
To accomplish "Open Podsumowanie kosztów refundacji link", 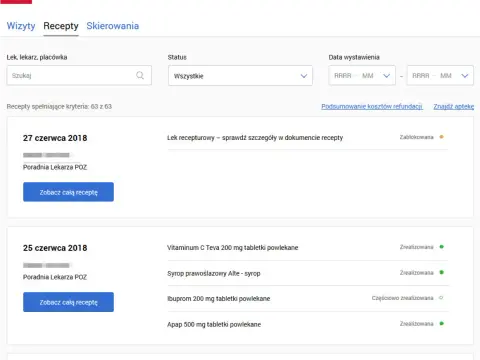I will pos(372,106).
